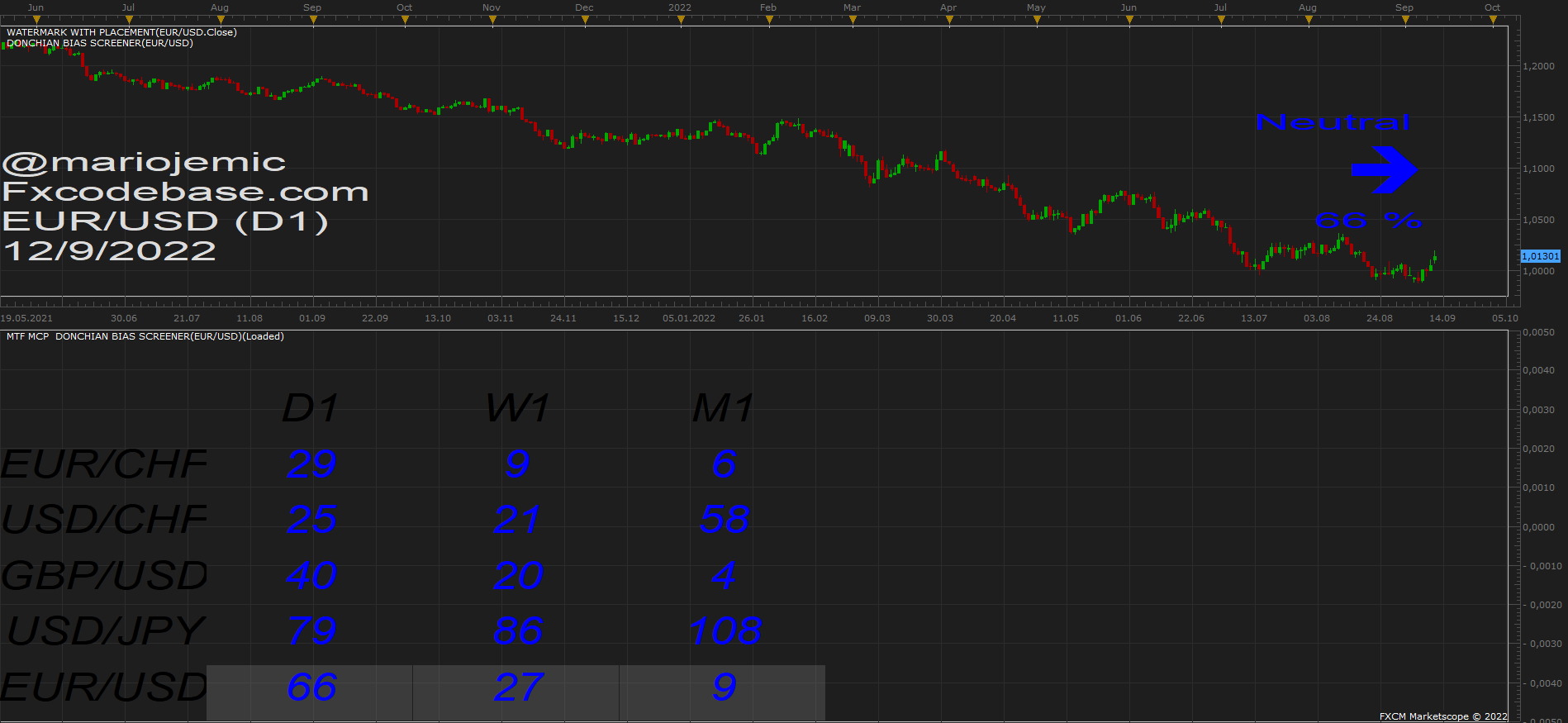Screen dimensions: 1568x723
Task: Select the GBP/USD row label
Action: pos(104,576)
